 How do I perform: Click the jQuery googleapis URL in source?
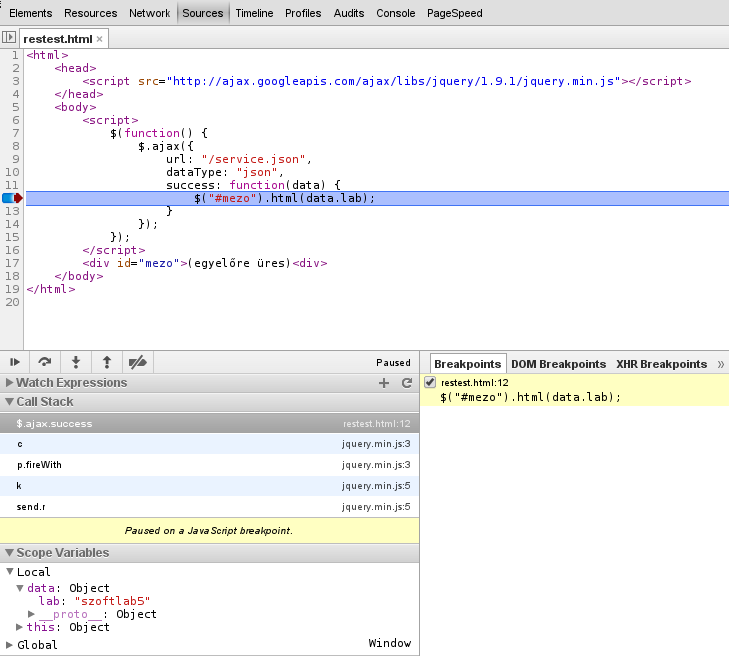point(394,81)
